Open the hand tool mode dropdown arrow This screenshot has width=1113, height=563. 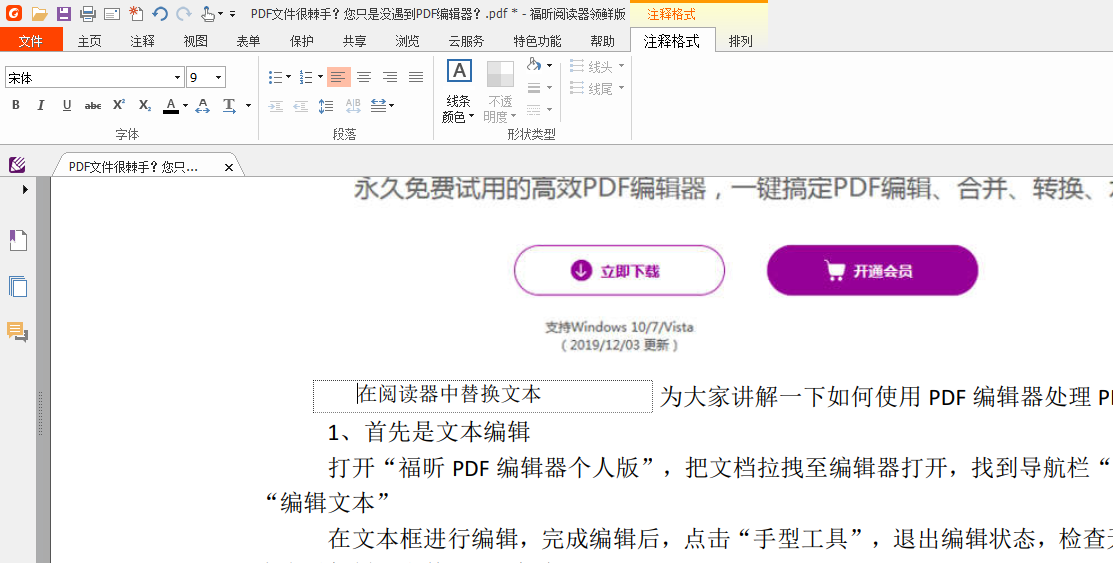click(221, 14)
